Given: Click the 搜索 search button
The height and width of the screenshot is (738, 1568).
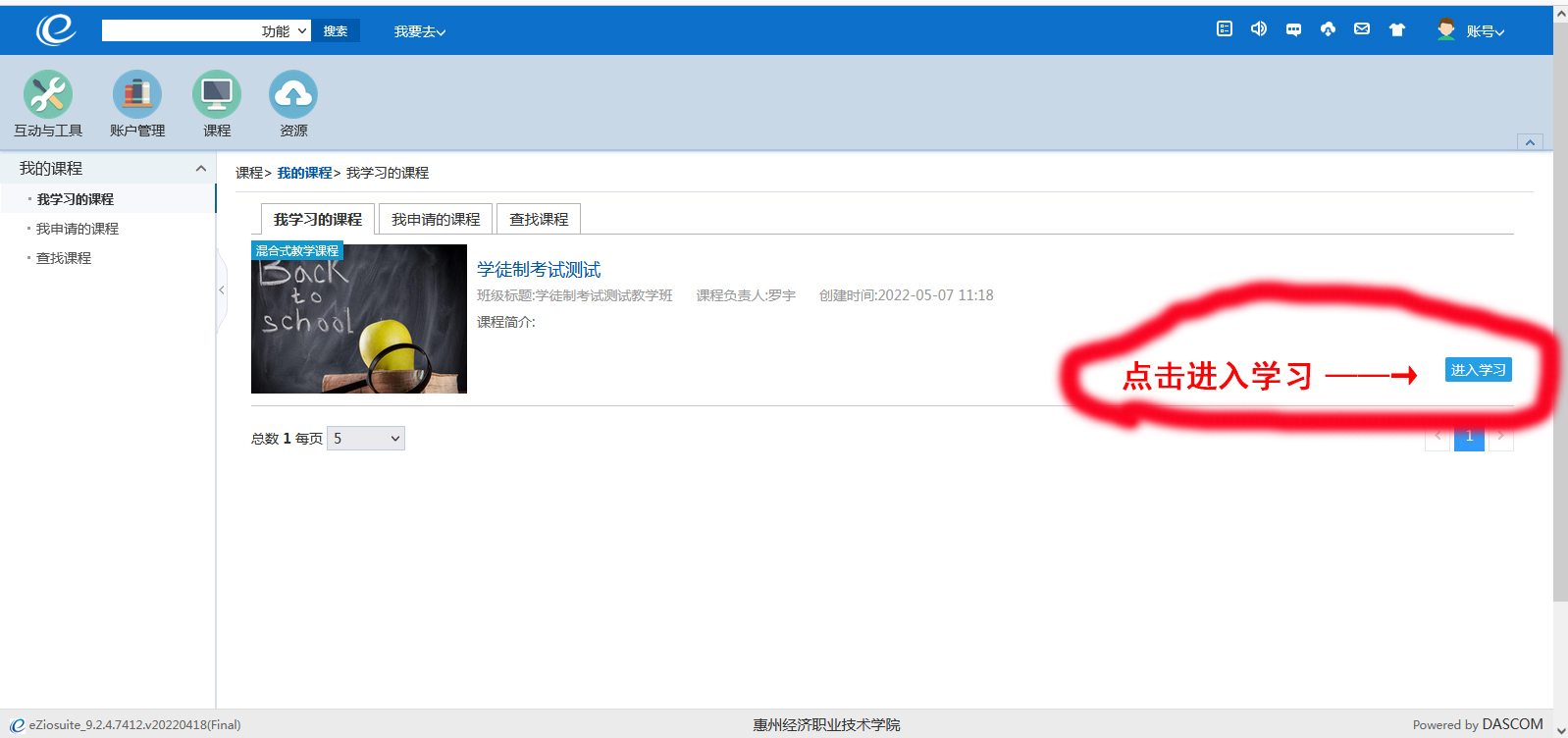Looking at the screenshot, I should point(336,31).
